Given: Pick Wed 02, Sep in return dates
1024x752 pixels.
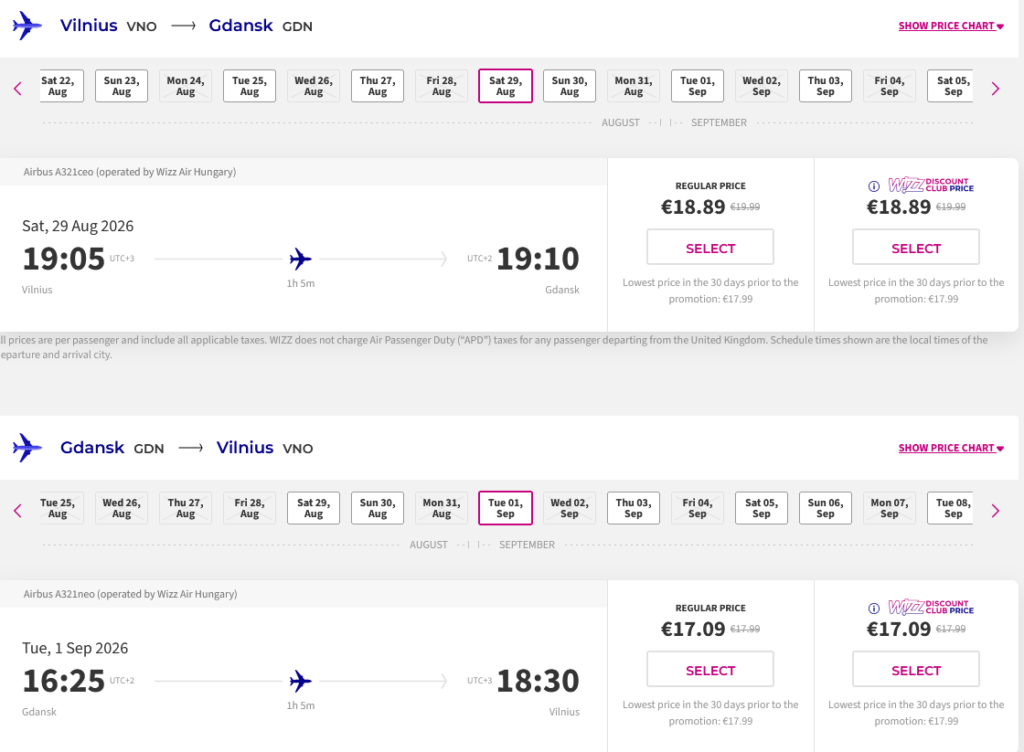Looking at the screenshot, I should 569,508.
